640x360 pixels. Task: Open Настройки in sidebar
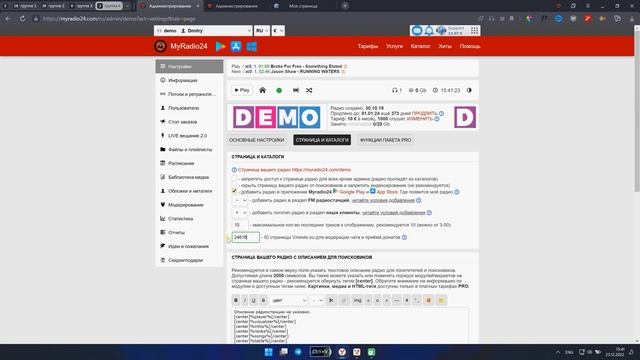tap(189, 67)
